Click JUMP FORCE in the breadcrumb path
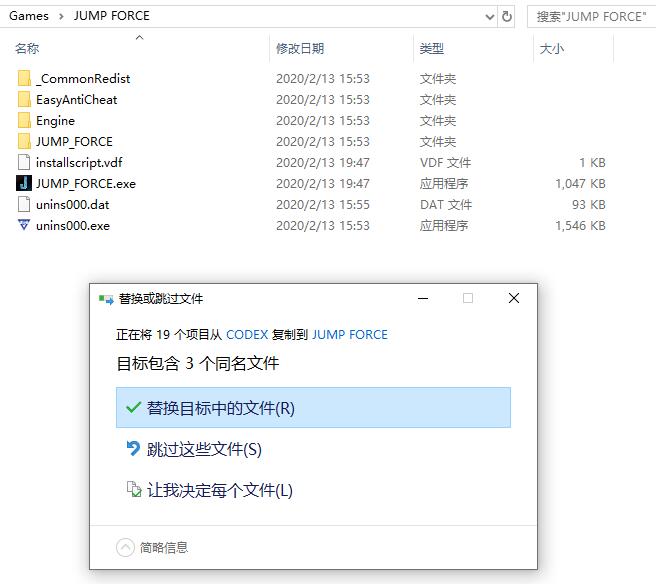Image resolution: width=656 pixels, height=584 pixels. [x=112, y=16]
